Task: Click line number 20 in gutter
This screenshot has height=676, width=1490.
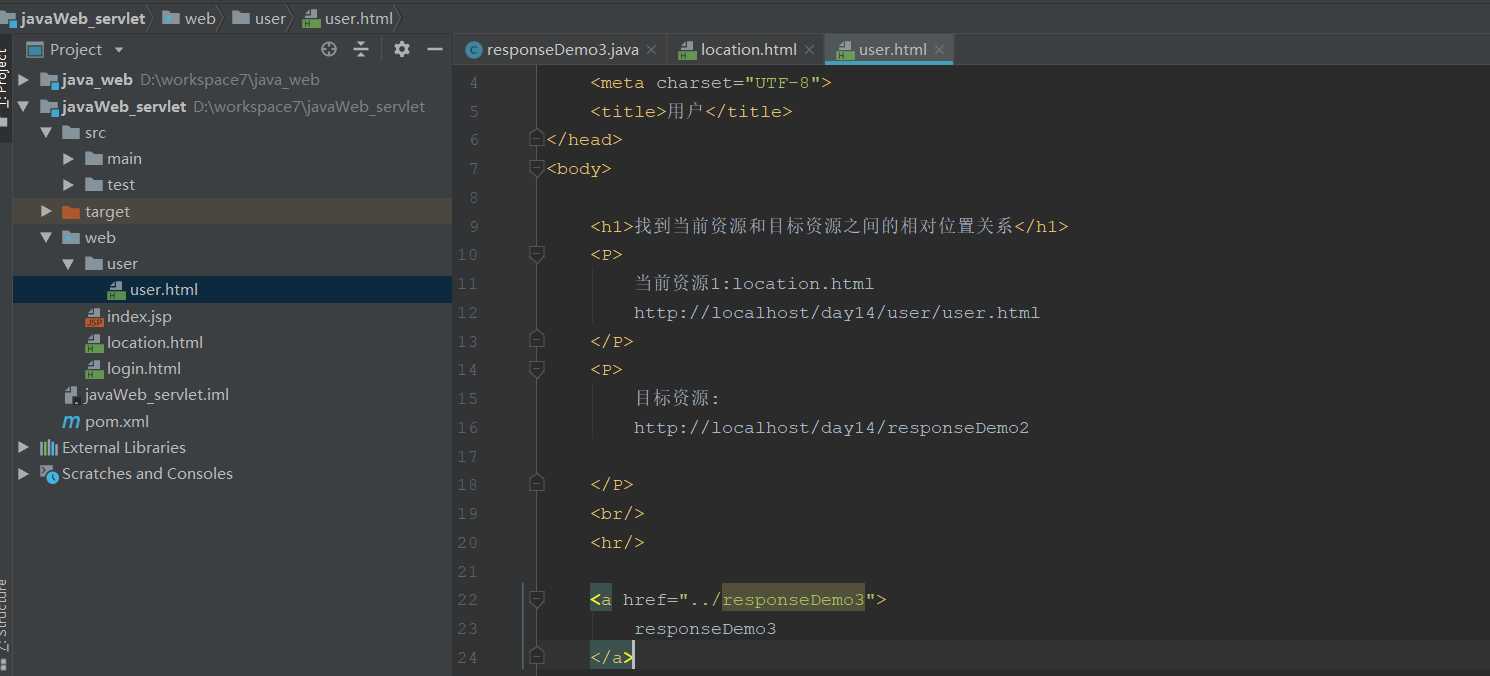Action: coord(467,543)
